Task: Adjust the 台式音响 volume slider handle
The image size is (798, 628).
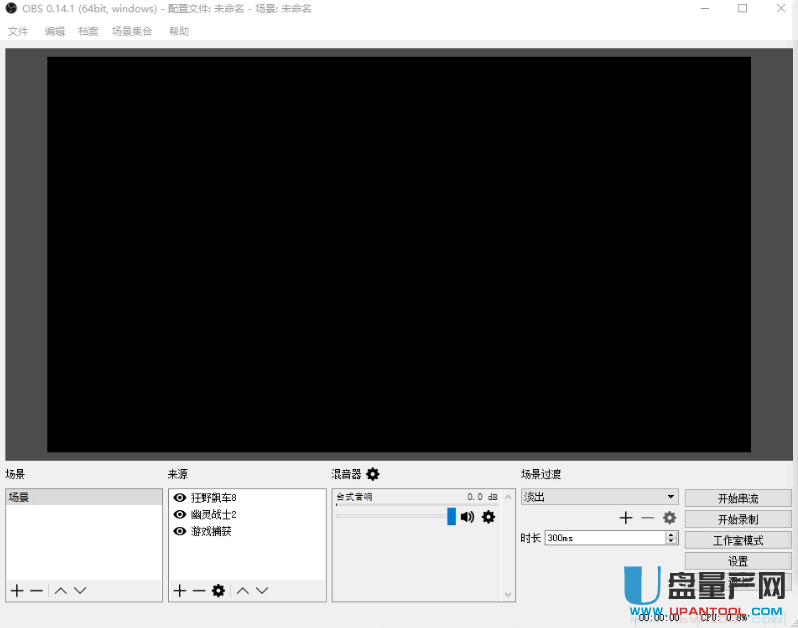Action: pos(451,516)
